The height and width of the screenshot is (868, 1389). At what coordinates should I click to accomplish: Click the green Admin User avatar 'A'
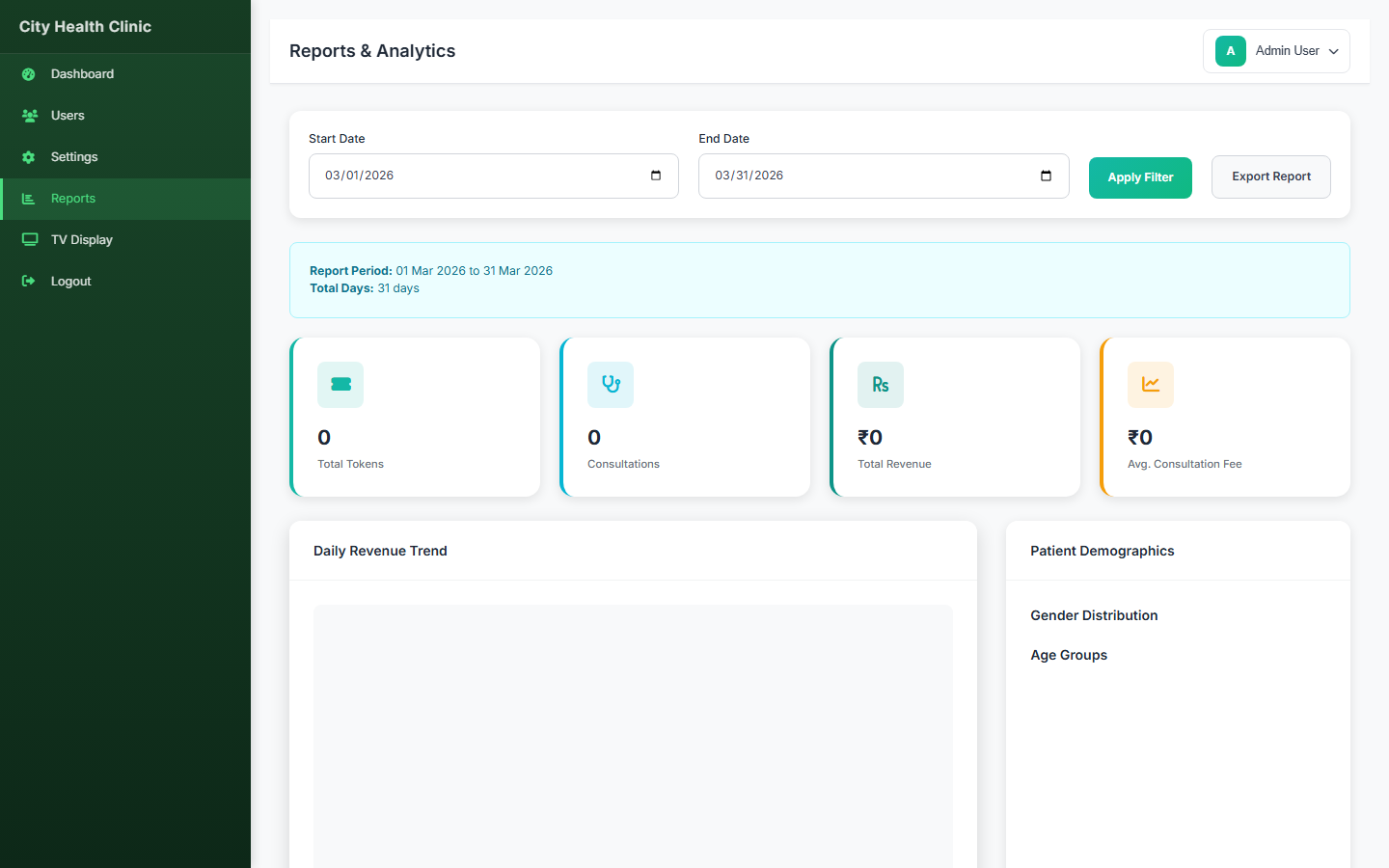tap(1231, 51)
